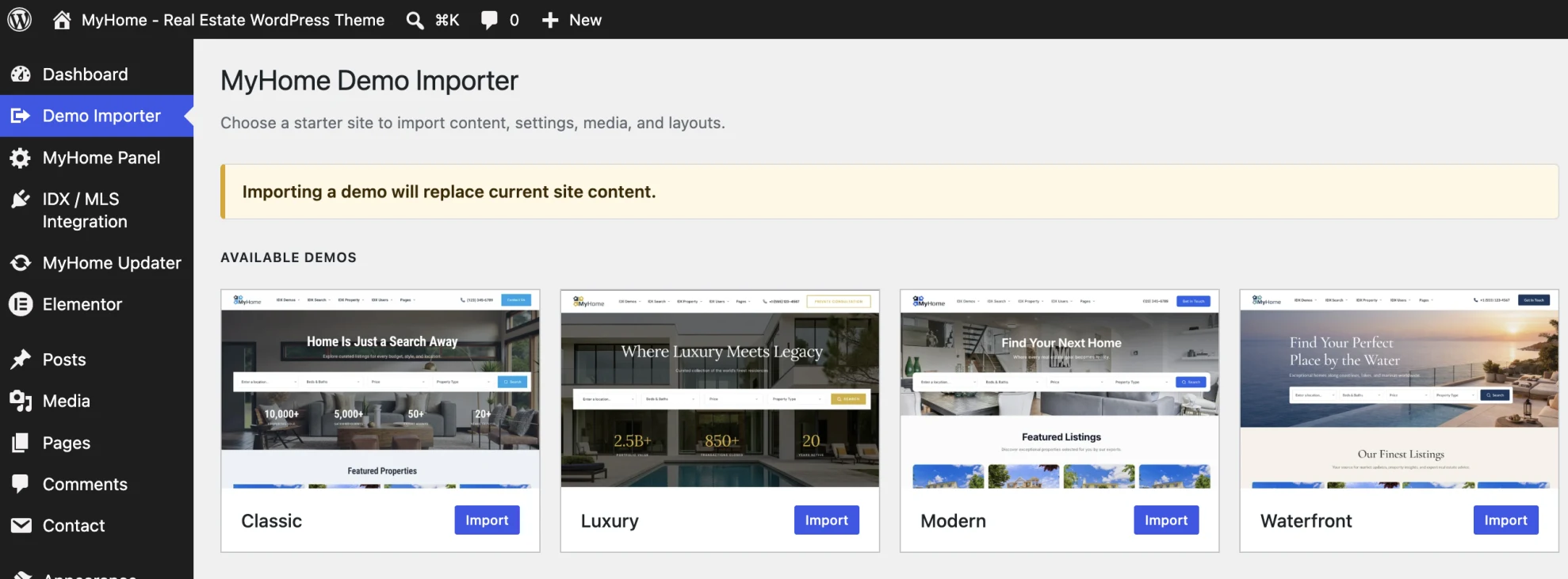
Task: Click the Classic demo title text
Action: [x=271, y=521]
